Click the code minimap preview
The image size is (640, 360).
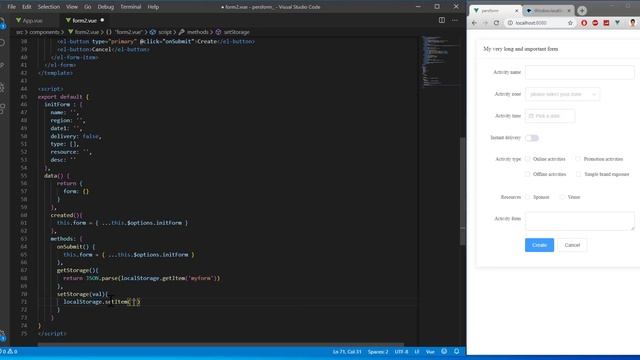[440, 61]
